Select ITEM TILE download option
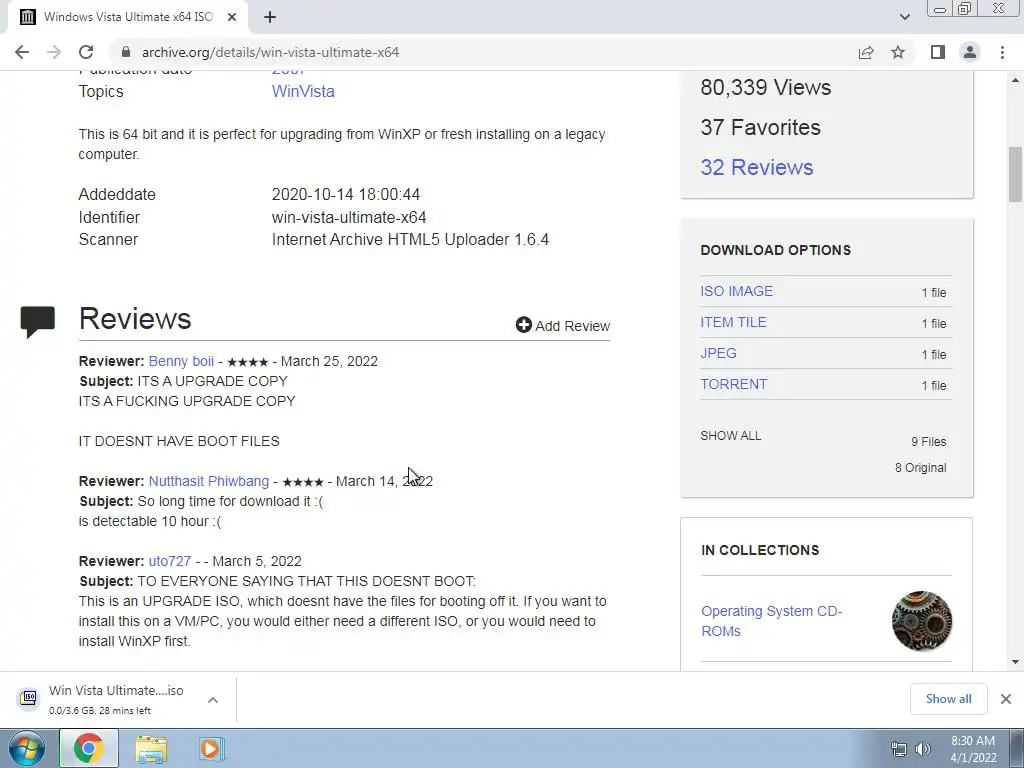Screen dimensions: 1024x768 (x=733, y=322)
